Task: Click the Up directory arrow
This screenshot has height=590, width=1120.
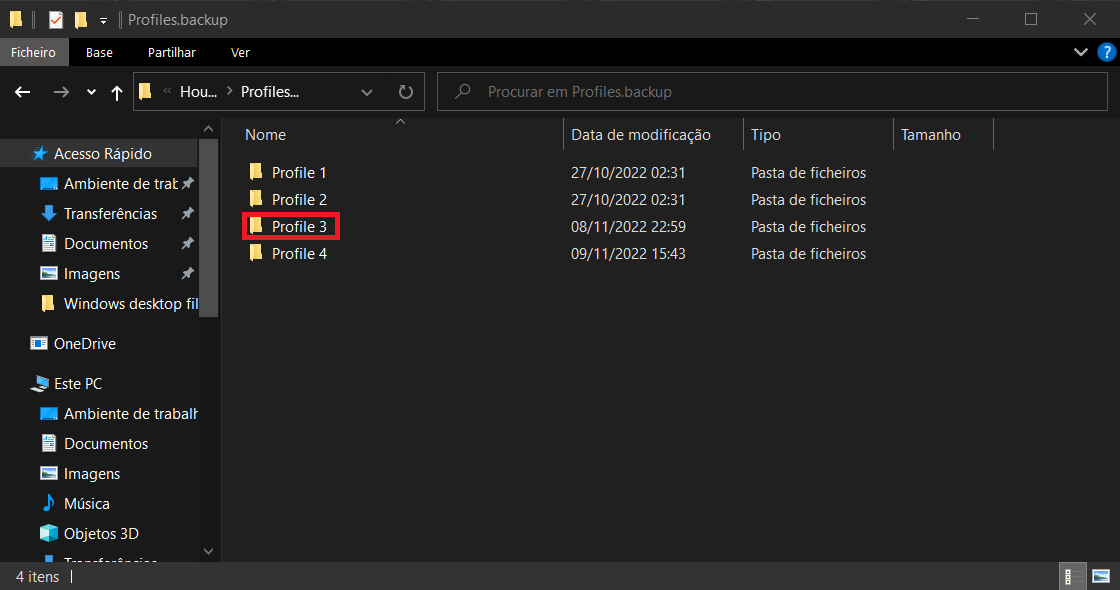Action: 117,92
